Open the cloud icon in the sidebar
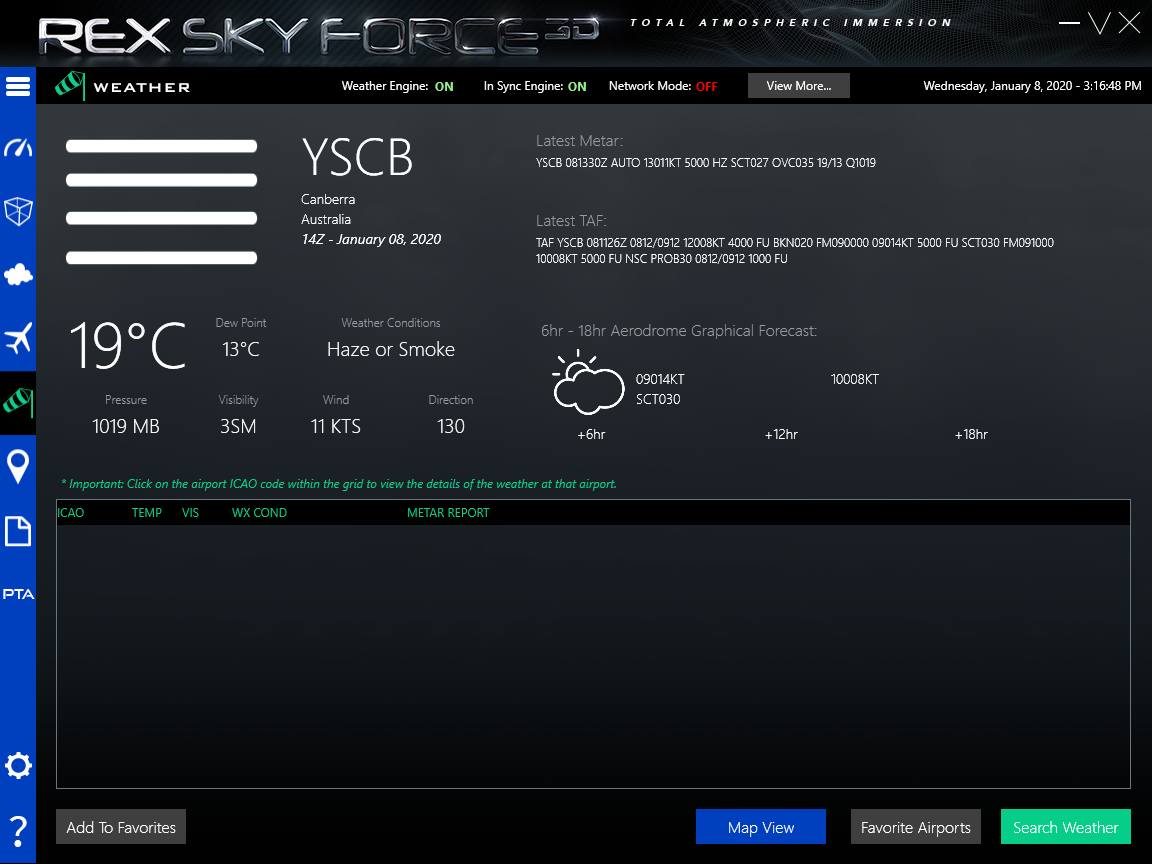The image size is (1152, 864). pos(18,275)
